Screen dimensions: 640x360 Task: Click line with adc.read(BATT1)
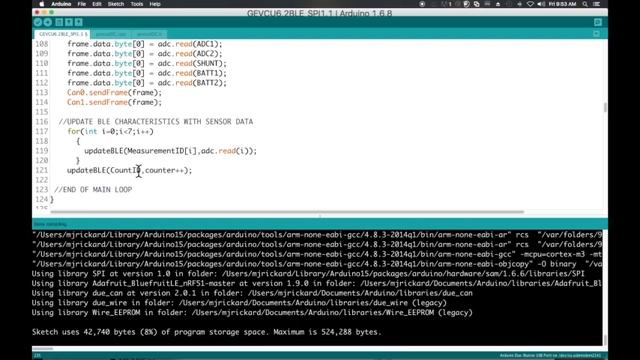(x=147, y=73)
